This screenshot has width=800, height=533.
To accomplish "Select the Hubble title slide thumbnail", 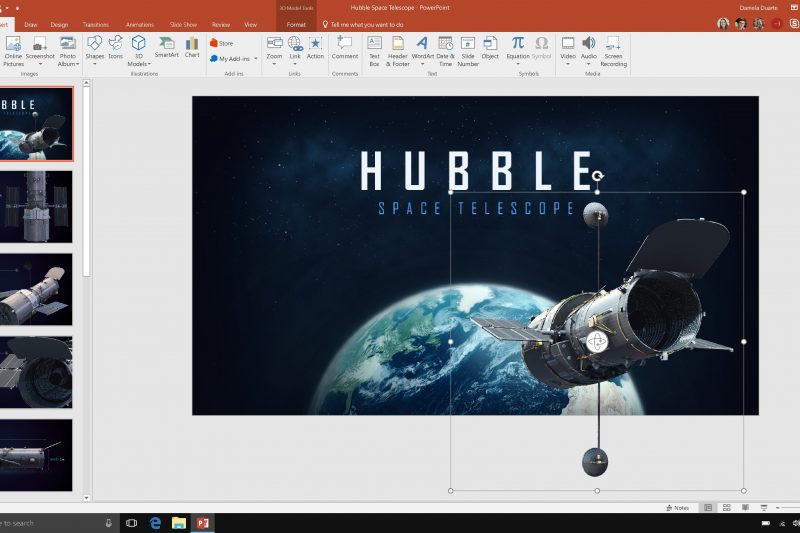I will tap(36, 124).
